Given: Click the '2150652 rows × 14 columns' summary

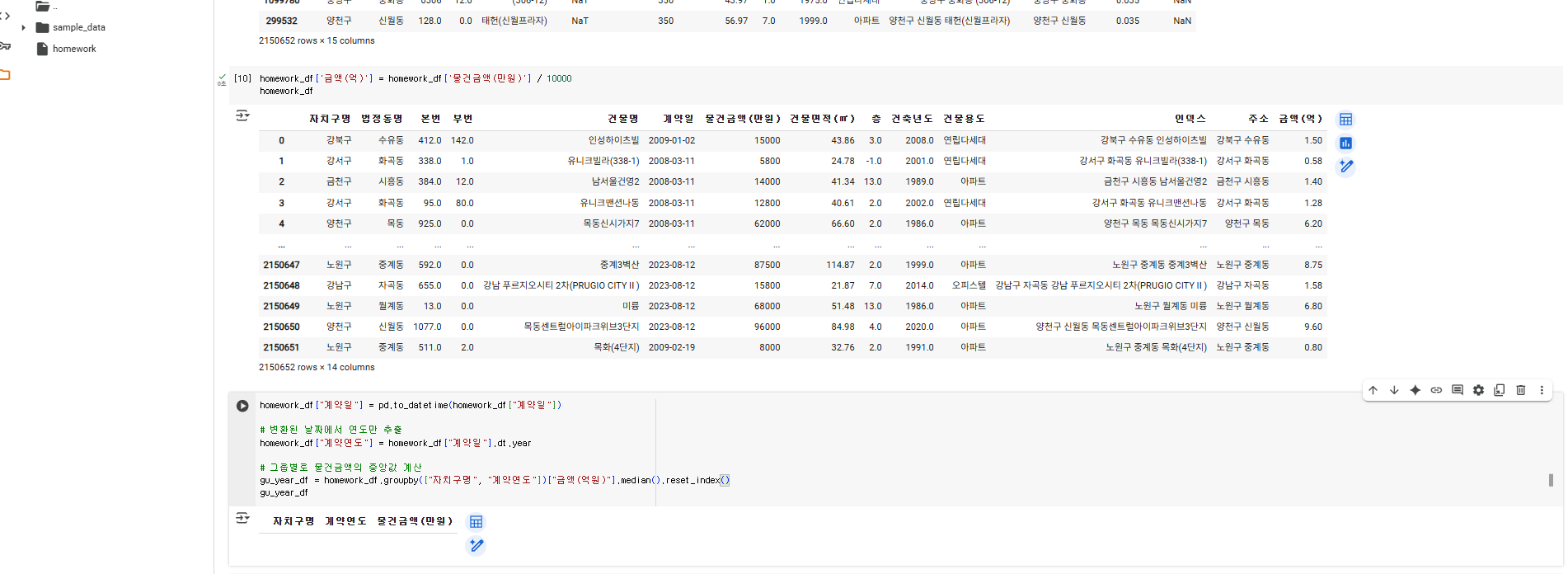Looking at the screenshot, I should tap(317, 367).
